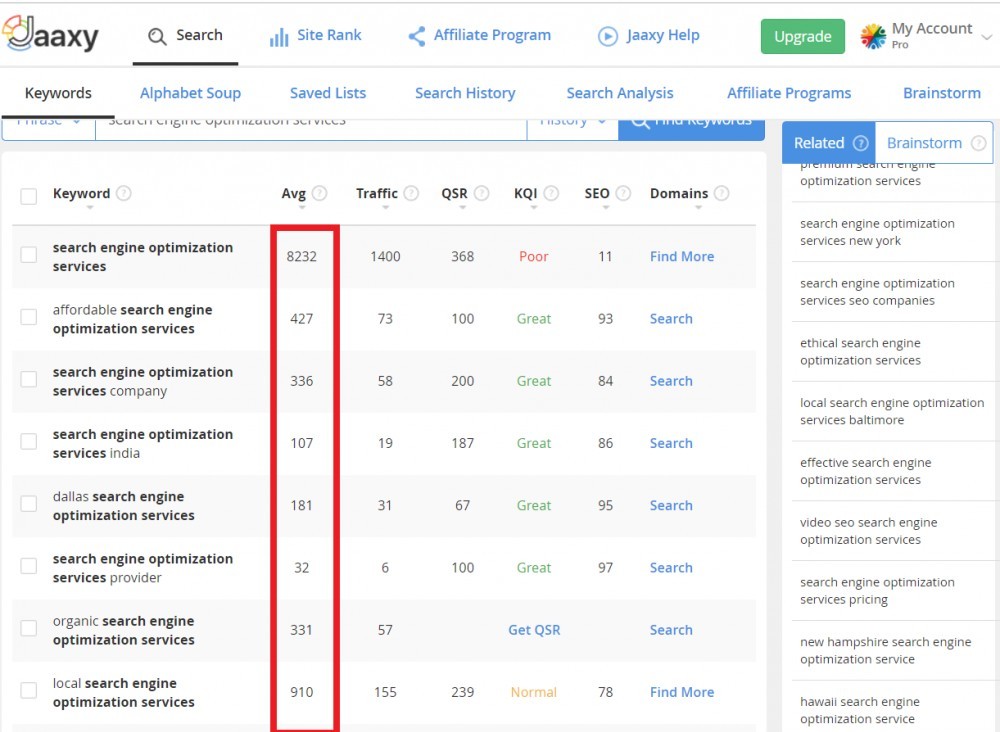Select the Brainstorm panel tab

(x=934, y=143)
